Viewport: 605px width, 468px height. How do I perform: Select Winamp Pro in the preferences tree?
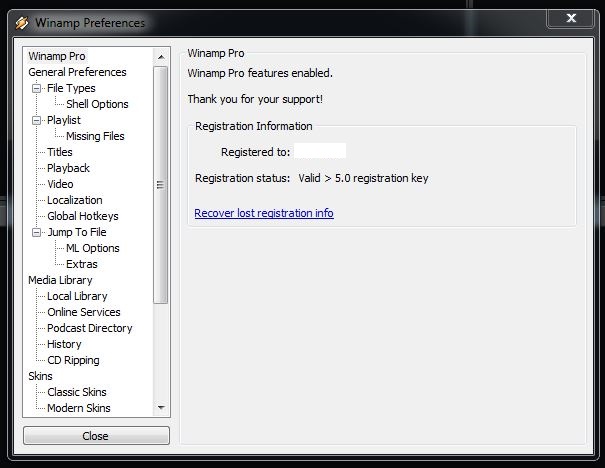(57, 56)
